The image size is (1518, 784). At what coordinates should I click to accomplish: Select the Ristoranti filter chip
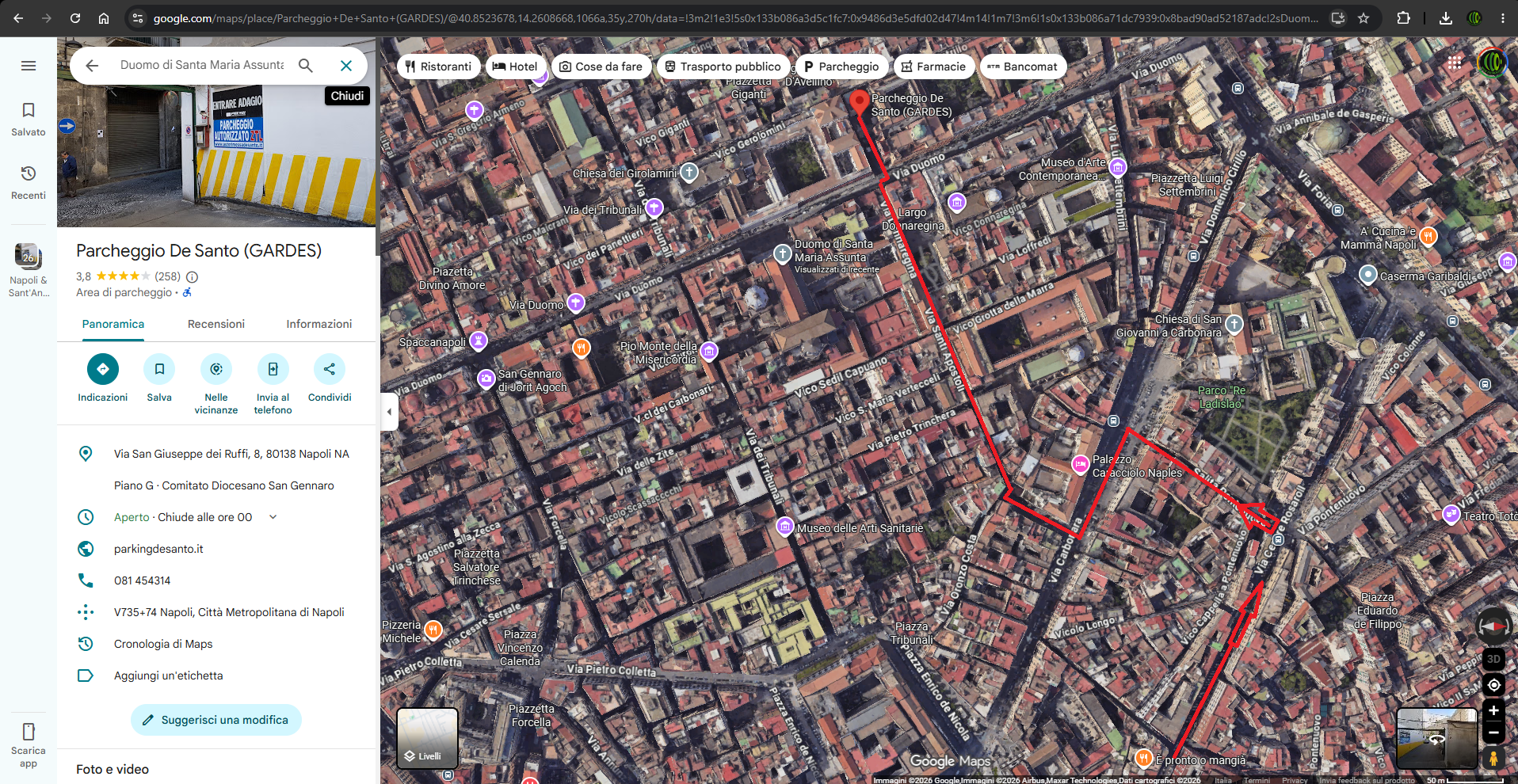pyautogui.click(x=438, y=67)
